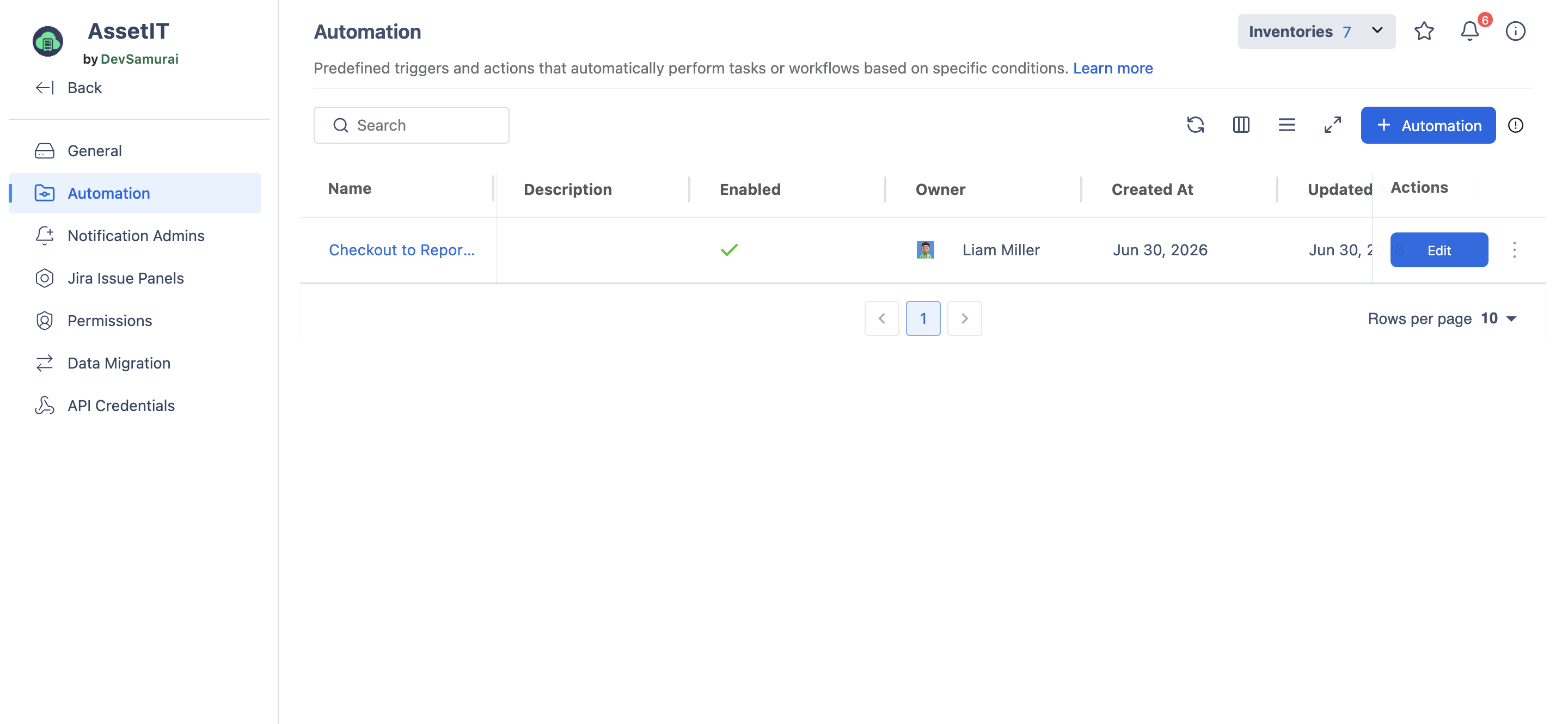Sort by Description column header

pyautogui.click(x=567, y=190)
